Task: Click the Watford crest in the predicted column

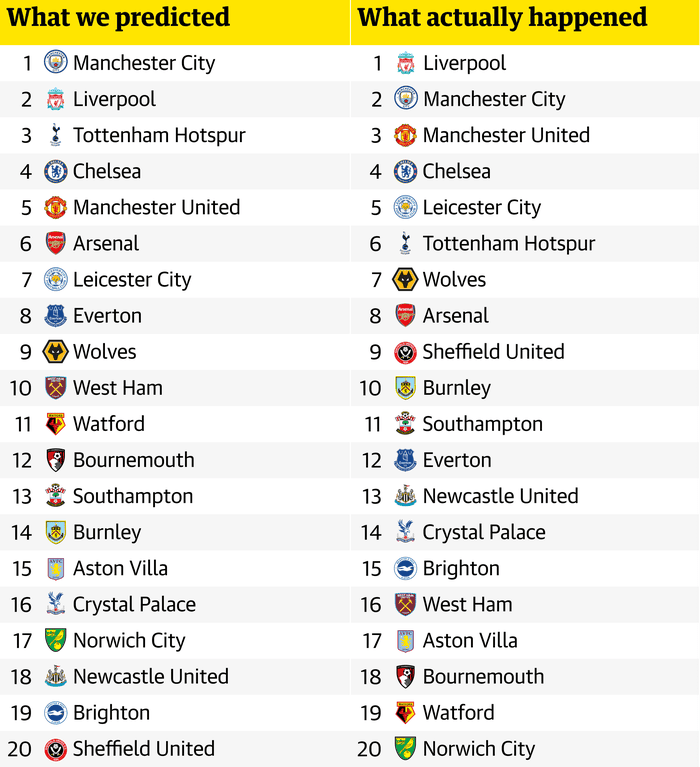Action: point(56,424)
